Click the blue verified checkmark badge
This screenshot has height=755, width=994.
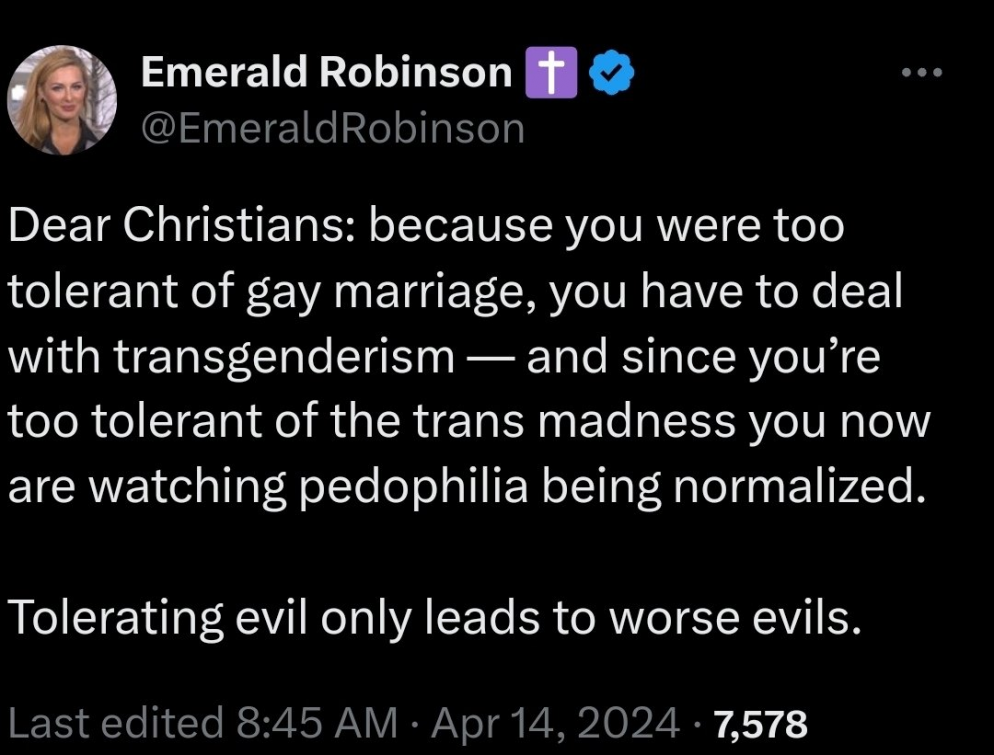pos(612,73)
